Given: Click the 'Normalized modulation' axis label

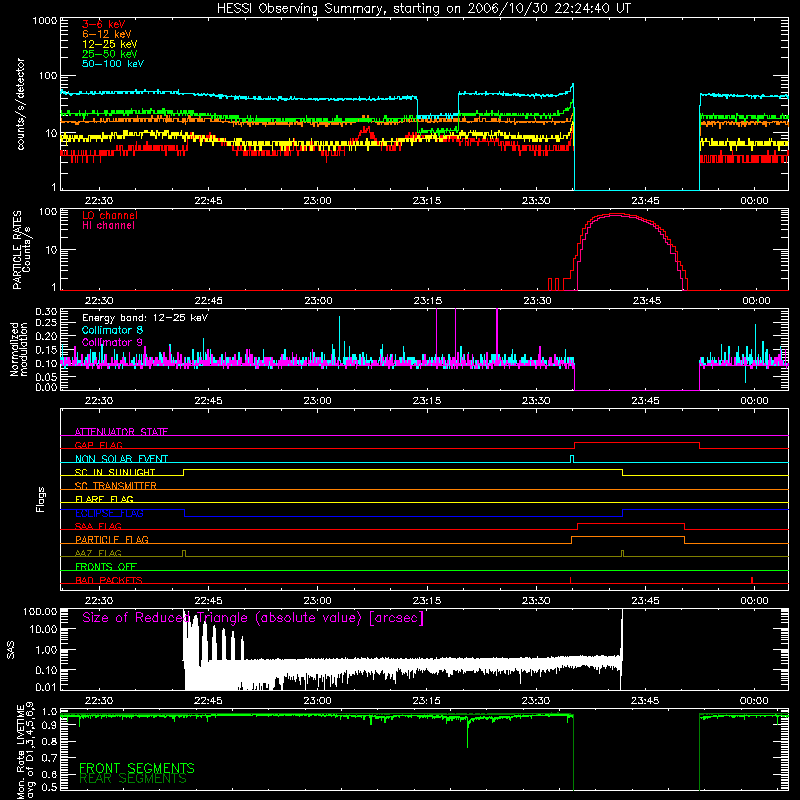Looking at the screenshot, I should (x=19, y=349).
